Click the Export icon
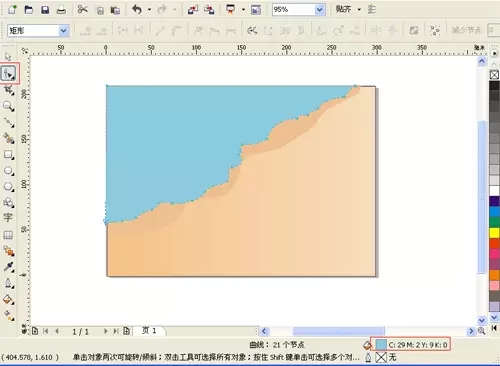Image resolution: width=500 pixels, height=366 pixels. click(x=209, y=10)
